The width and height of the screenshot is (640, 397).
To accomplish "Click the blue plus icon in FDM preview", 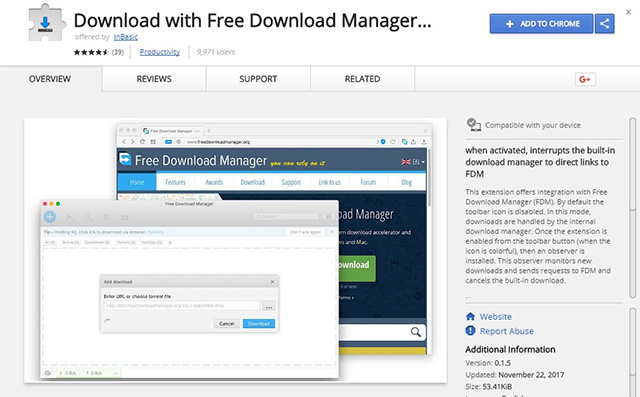I will click(50, 217).
